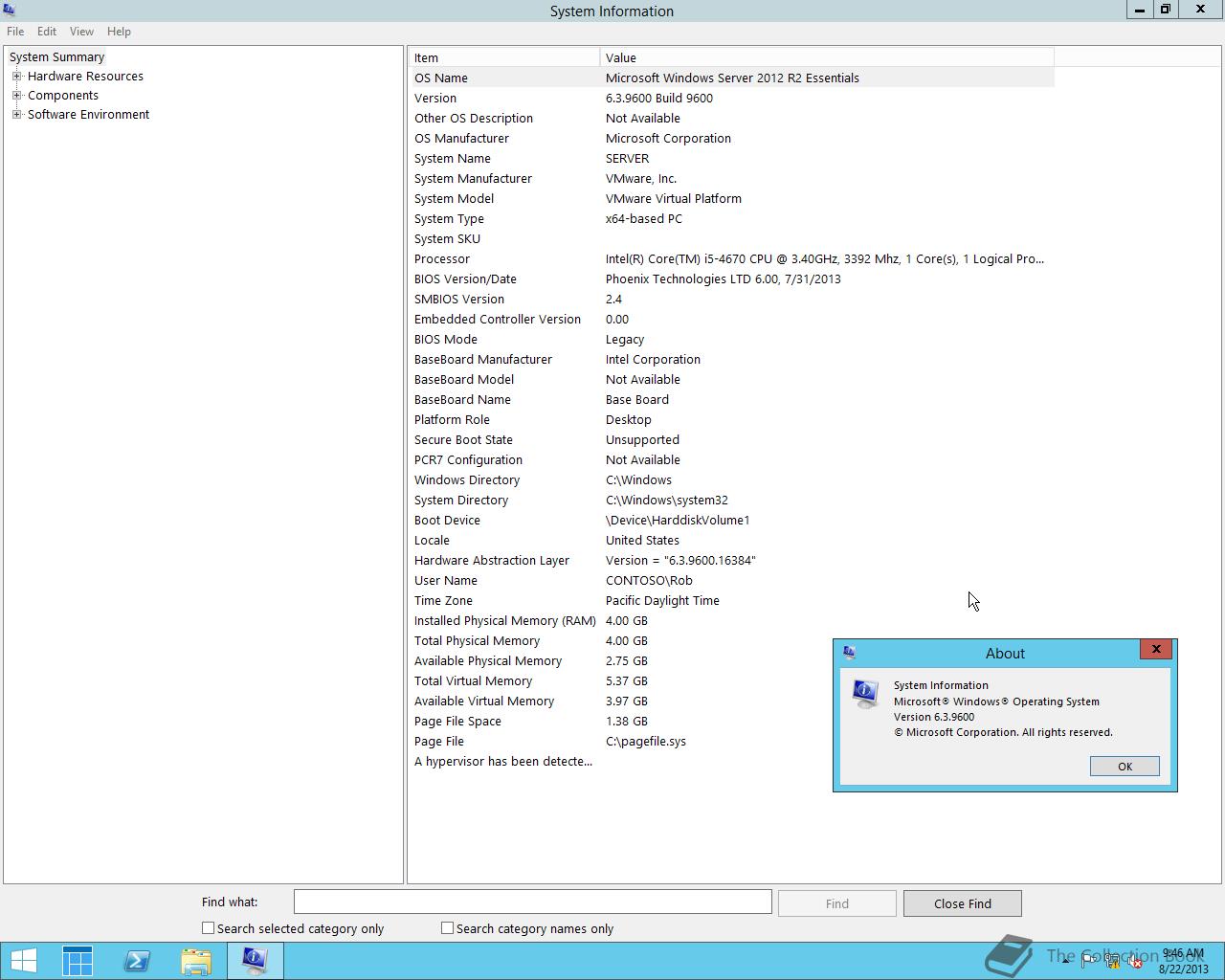Select the Secure Boot State row
This screenshot has width=1225, height=980.
[732, 440]
